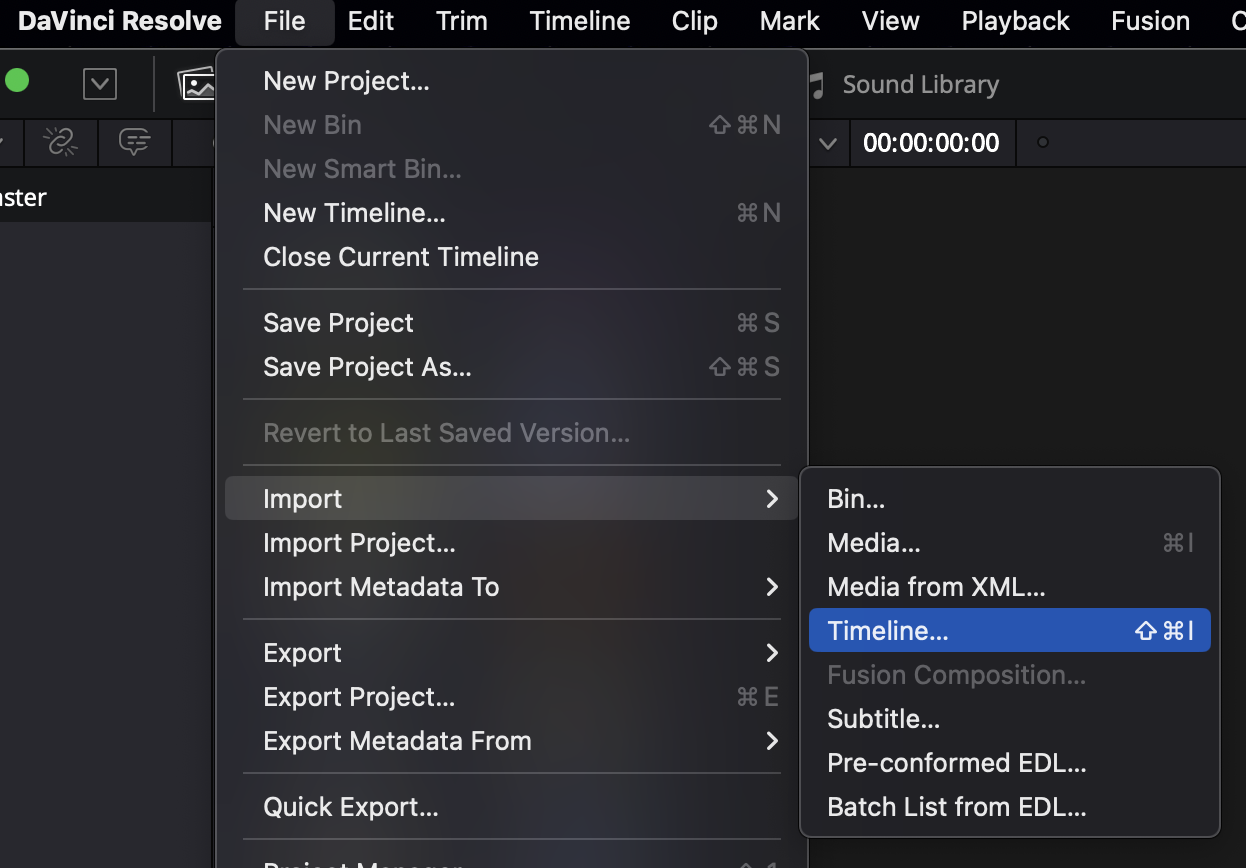Click the Media Pool picture icon
The width and height of the screenshot is (1246, 868).
coord(197,85)
